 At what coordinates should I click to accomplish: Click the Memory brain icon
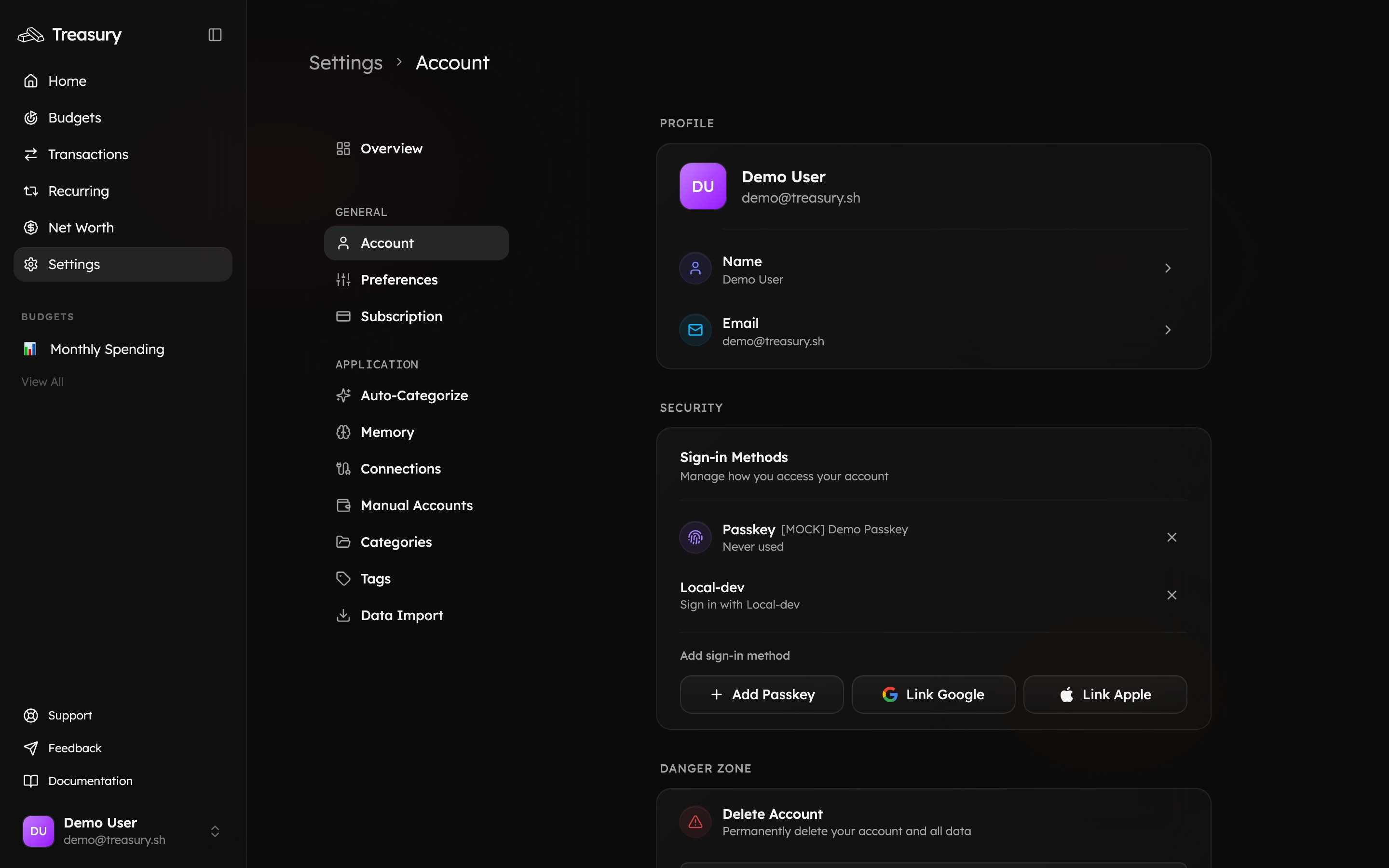(x=343, y=432)
